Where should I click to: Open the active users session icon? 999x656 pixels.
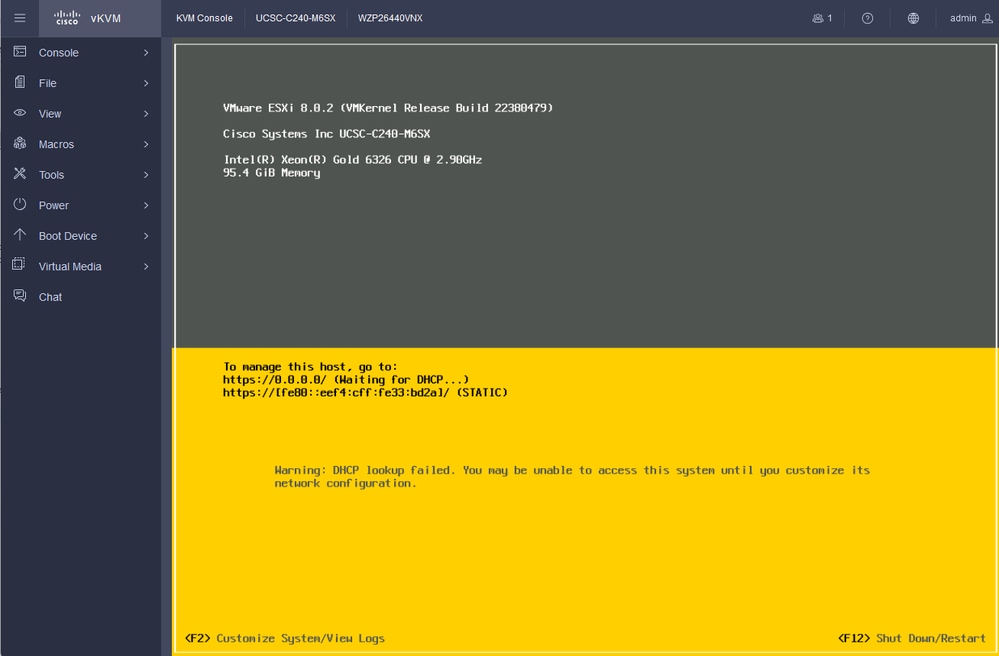pos(817,18)
